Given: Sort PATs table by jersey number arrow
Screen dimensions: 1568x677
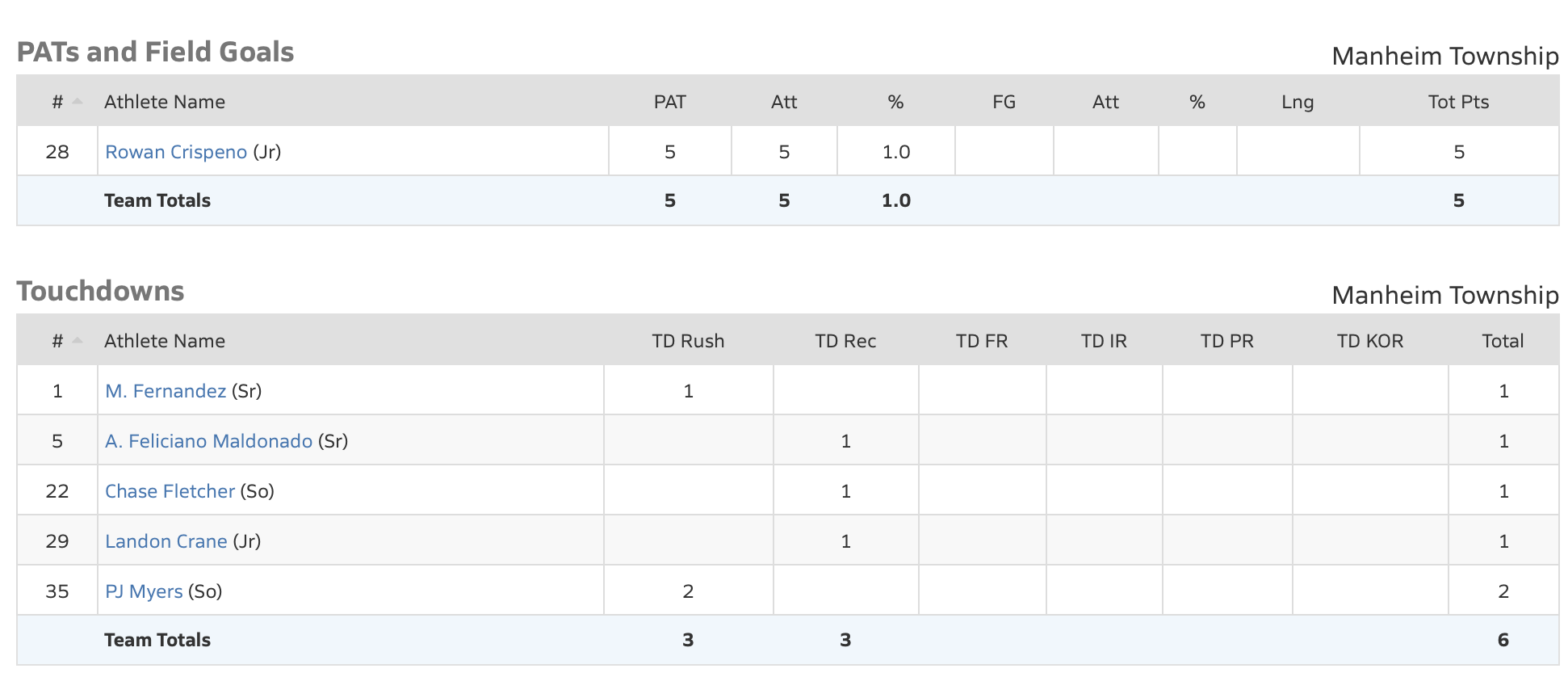Looking at the screenshot, I should point(77,102).
